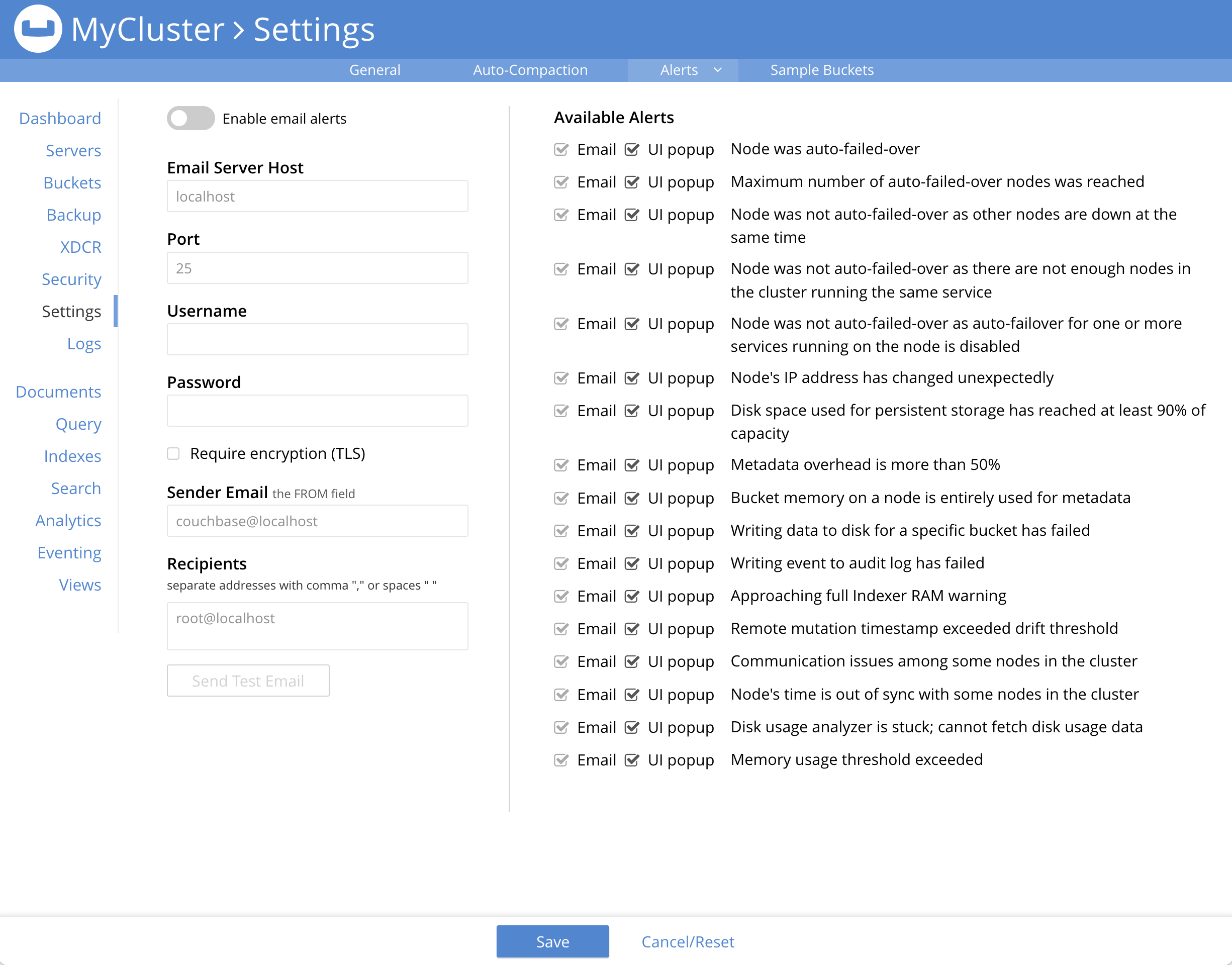
Task: Click the Send Test Email button
Action: (x=248, y=681)
